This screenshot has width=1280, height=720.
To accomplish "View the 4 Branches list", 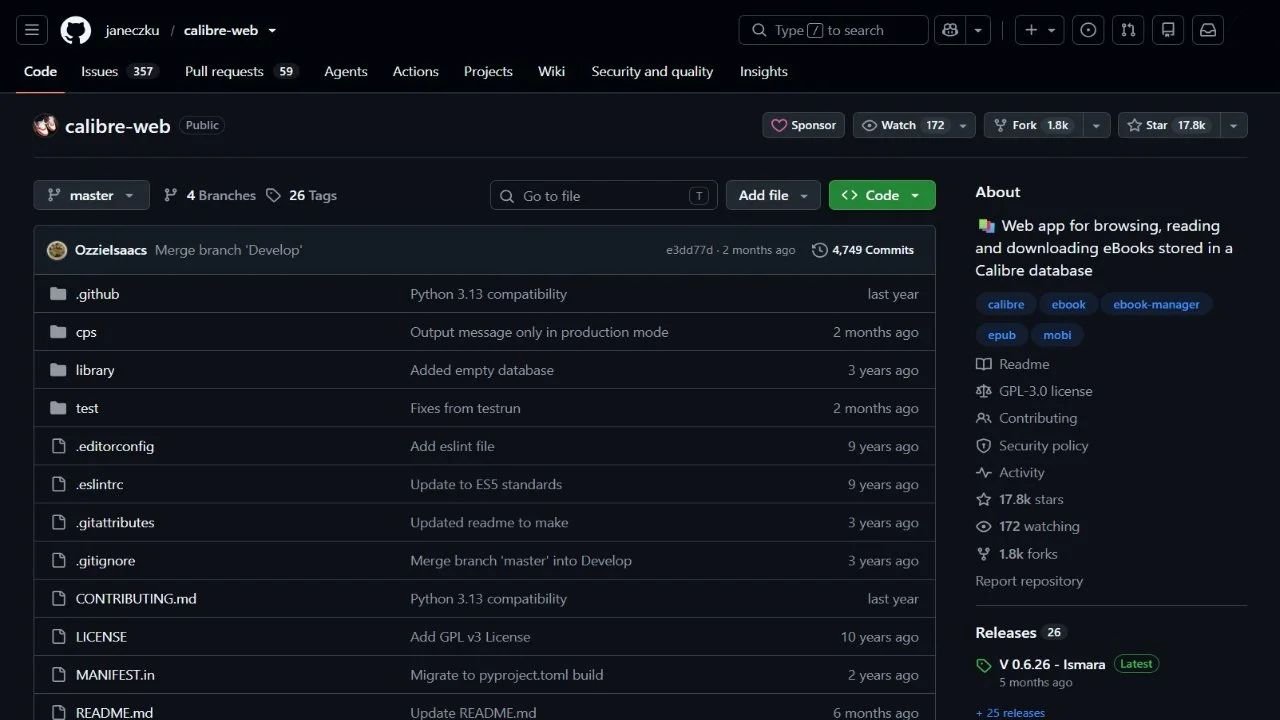I will pos(210,195).
